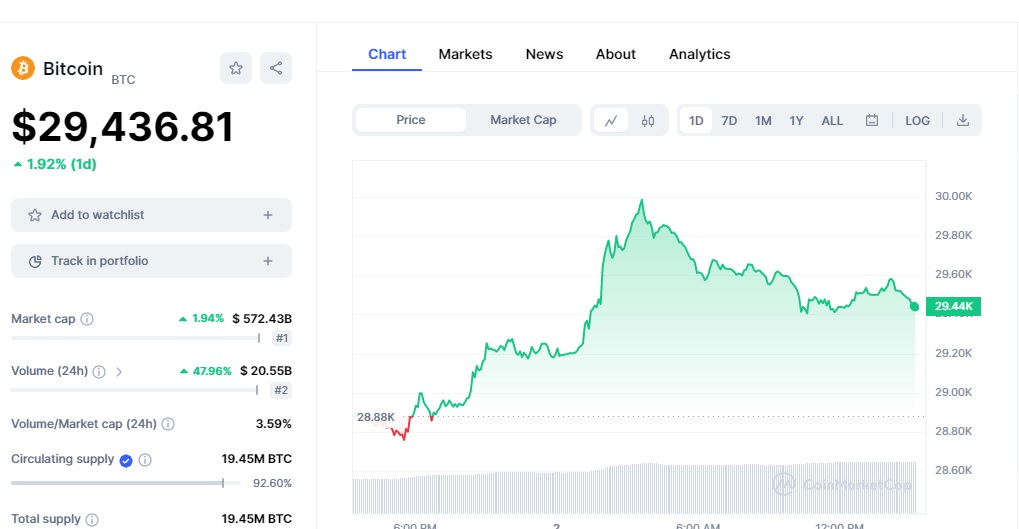The width and height of the screenshot is (1019, 529).
Task: Select the Price chart toggle
Action: pyautogui.click(x=411, y=120)
